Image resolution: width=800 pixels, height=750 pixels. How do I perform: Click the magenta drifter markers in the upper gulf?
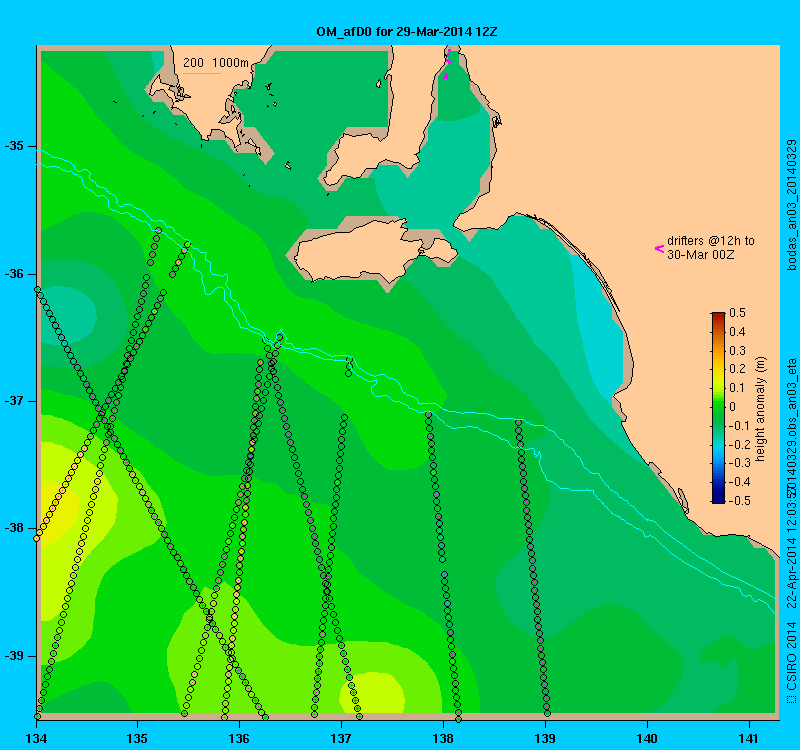447,63
